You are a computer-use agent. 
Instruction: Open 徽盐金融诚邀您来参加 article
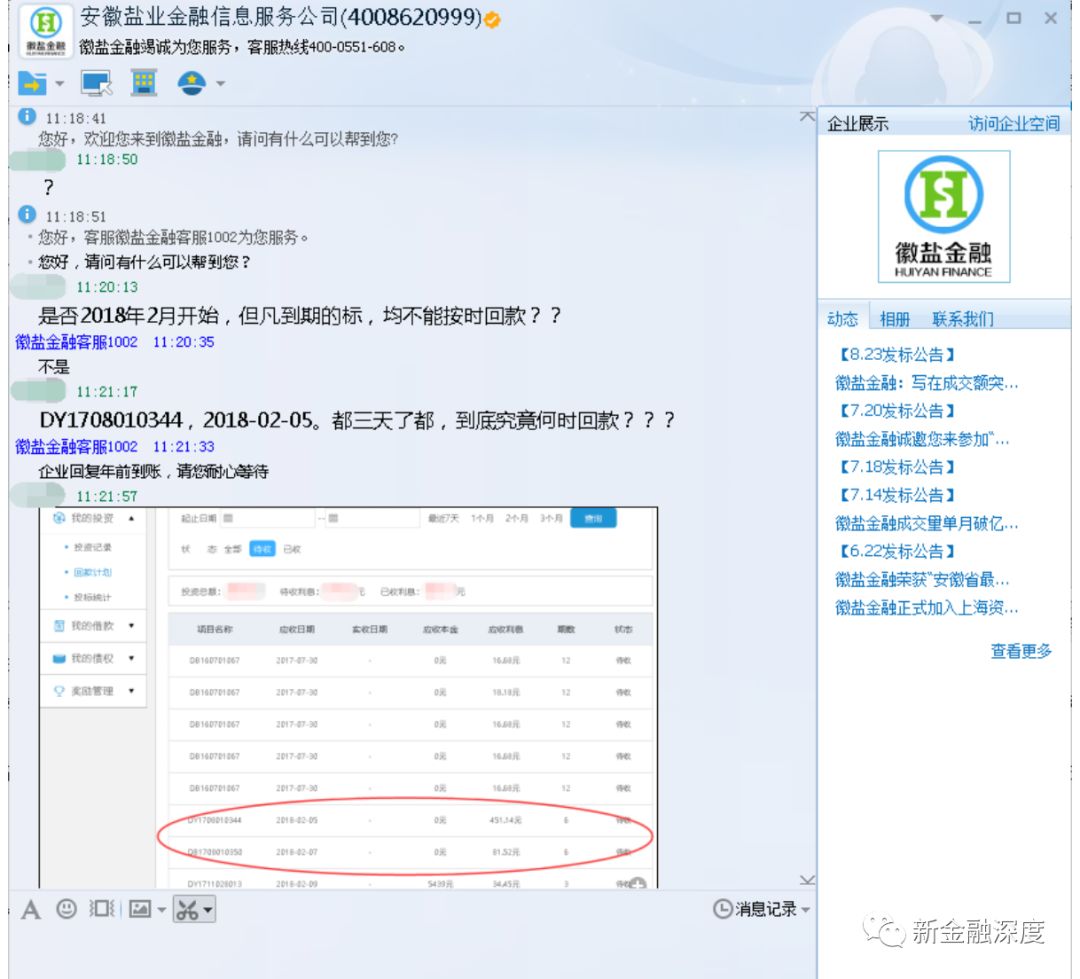pyautogui.click(x=922, y=440)
